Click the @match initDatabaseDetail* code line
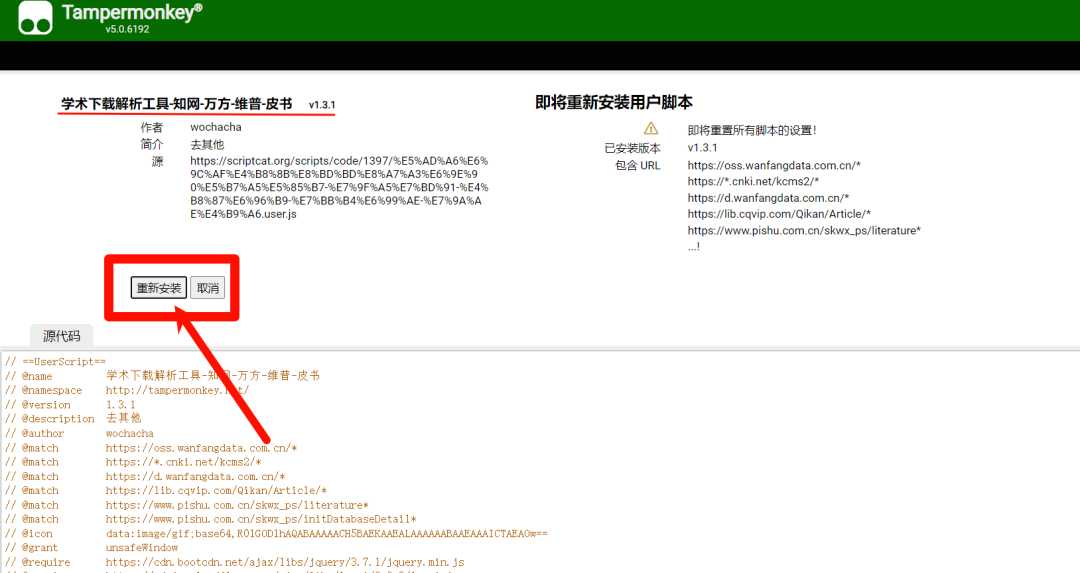Viewport: 1080px width, 573px height. [211, 519]
